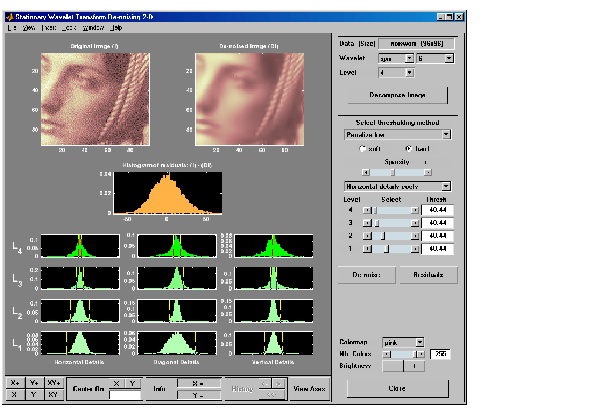The height and width of the screenshot is (414, 600).
Task: Open the Help menu
Action: 116,28
